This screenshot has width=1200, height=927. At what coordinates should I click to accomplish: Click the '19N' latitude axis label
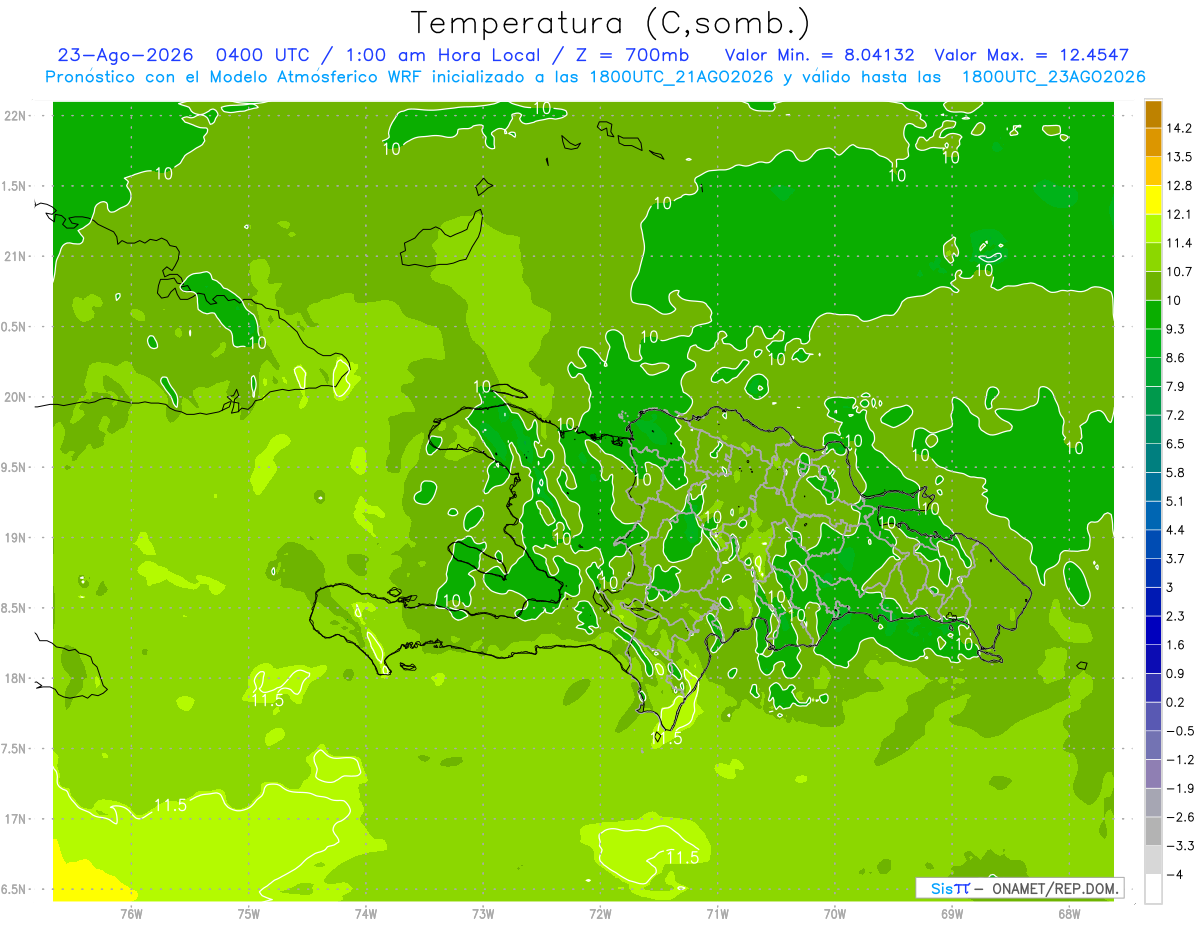16,538
